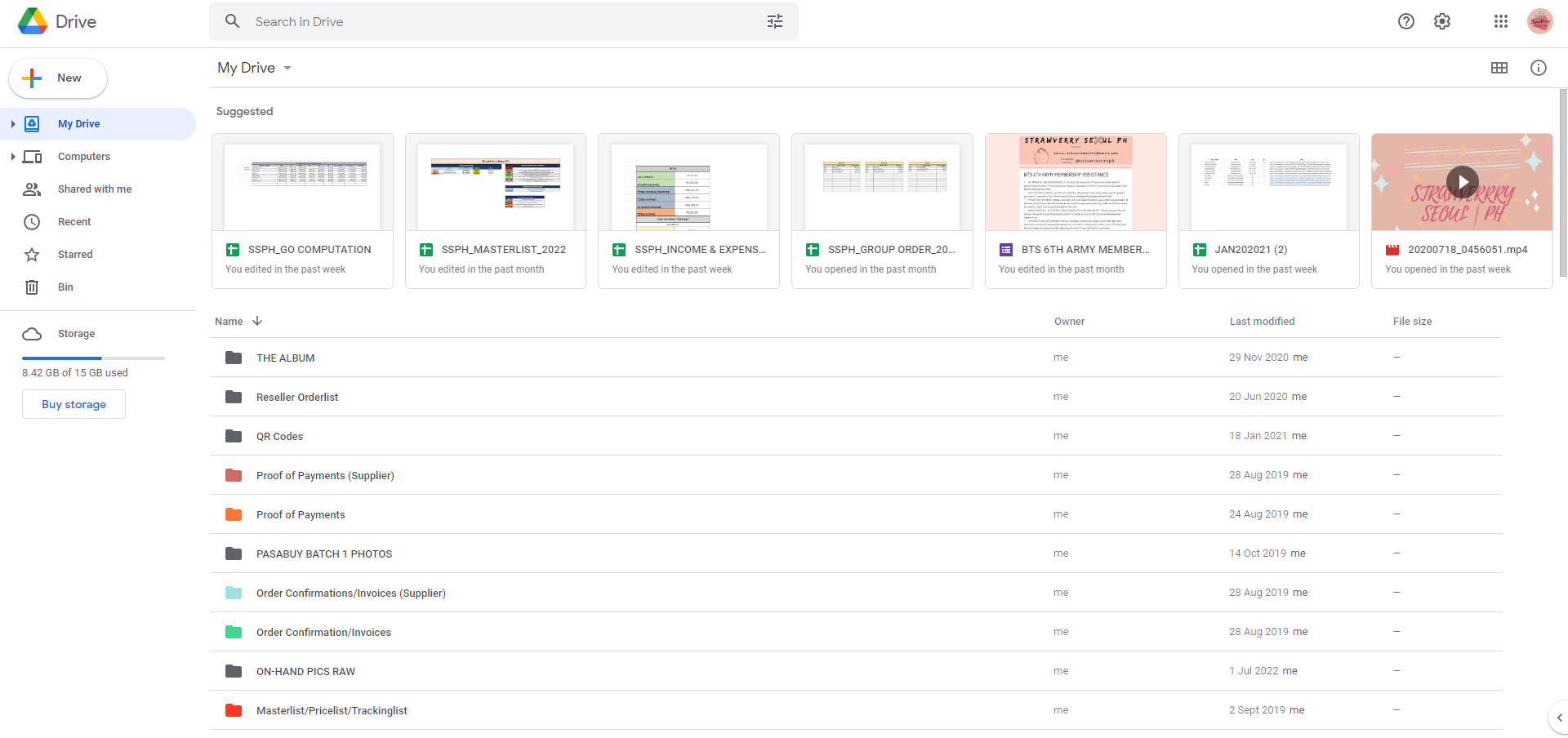
Task: Open search options filter icon
Action: 774,21
